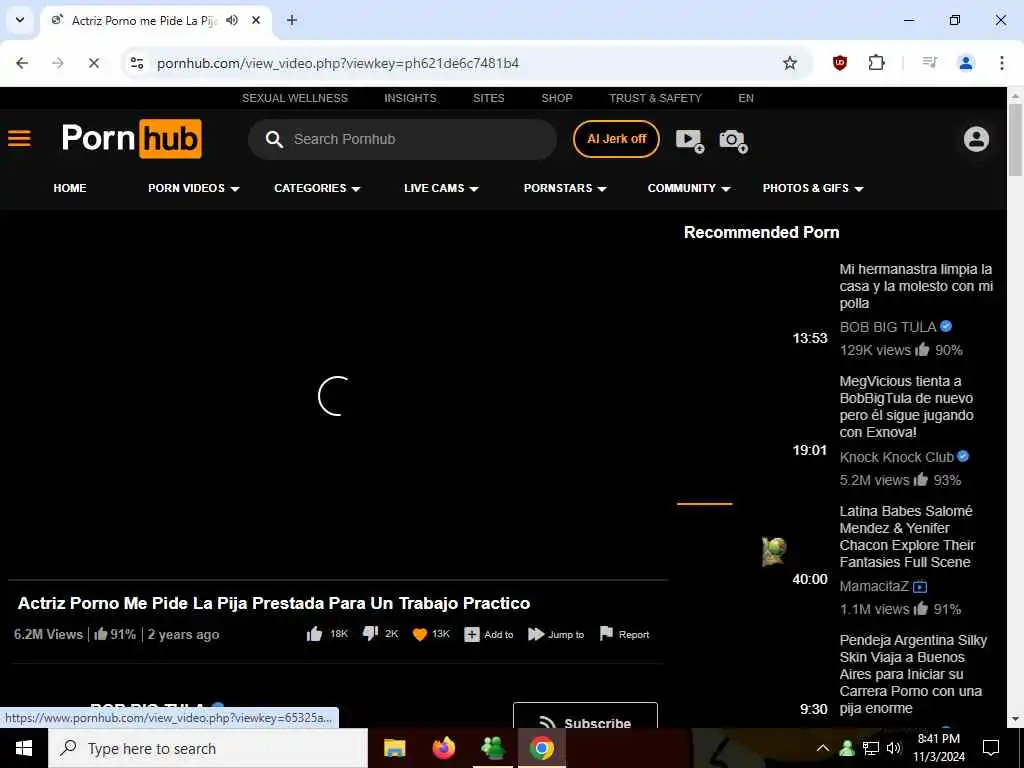This screenshot has height=768, width=1024.
Task: Click the magnifier search icon
Action: (x=274, y=139)
